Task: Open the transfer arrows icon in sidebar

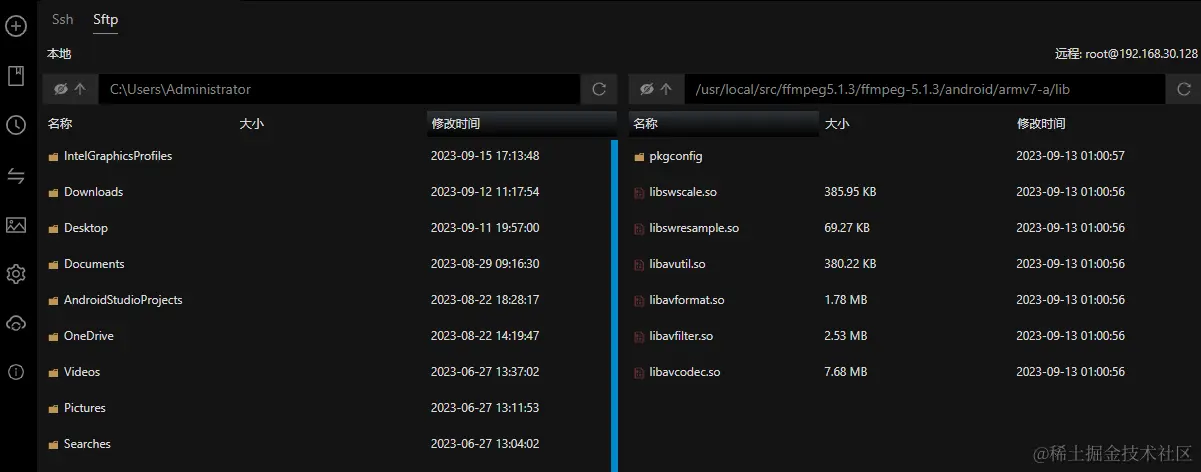Action: coord(16,176)
